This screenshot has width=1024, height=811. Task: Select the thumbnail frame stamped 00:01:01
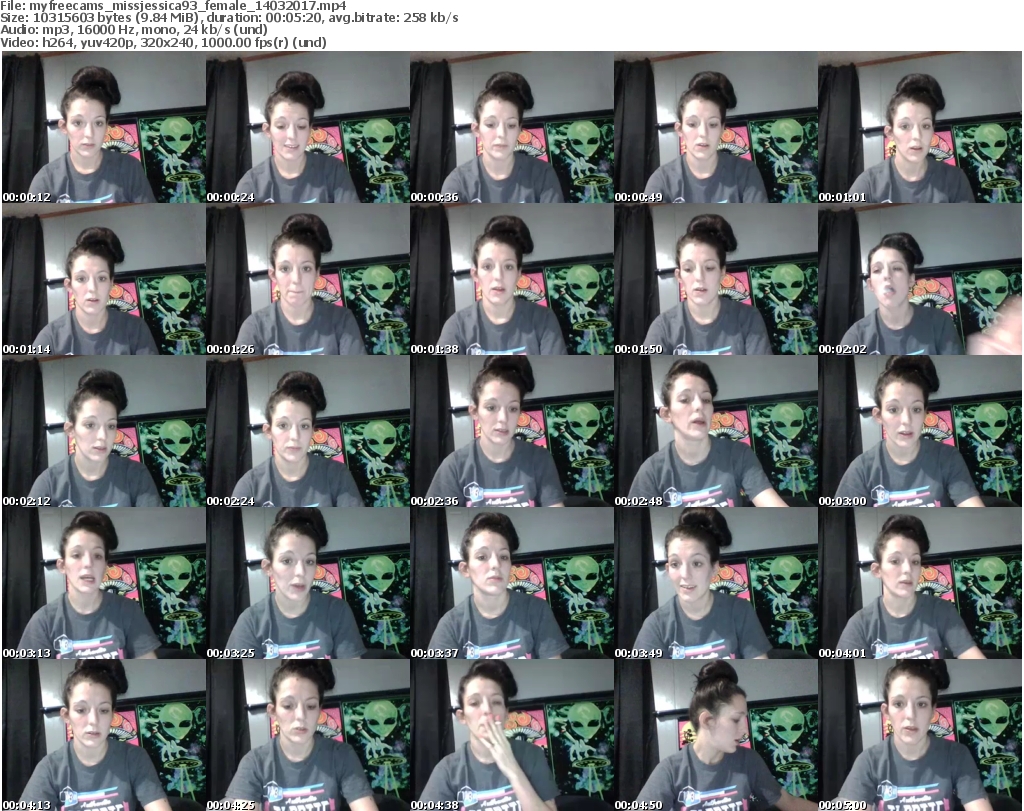coord(920,127)
